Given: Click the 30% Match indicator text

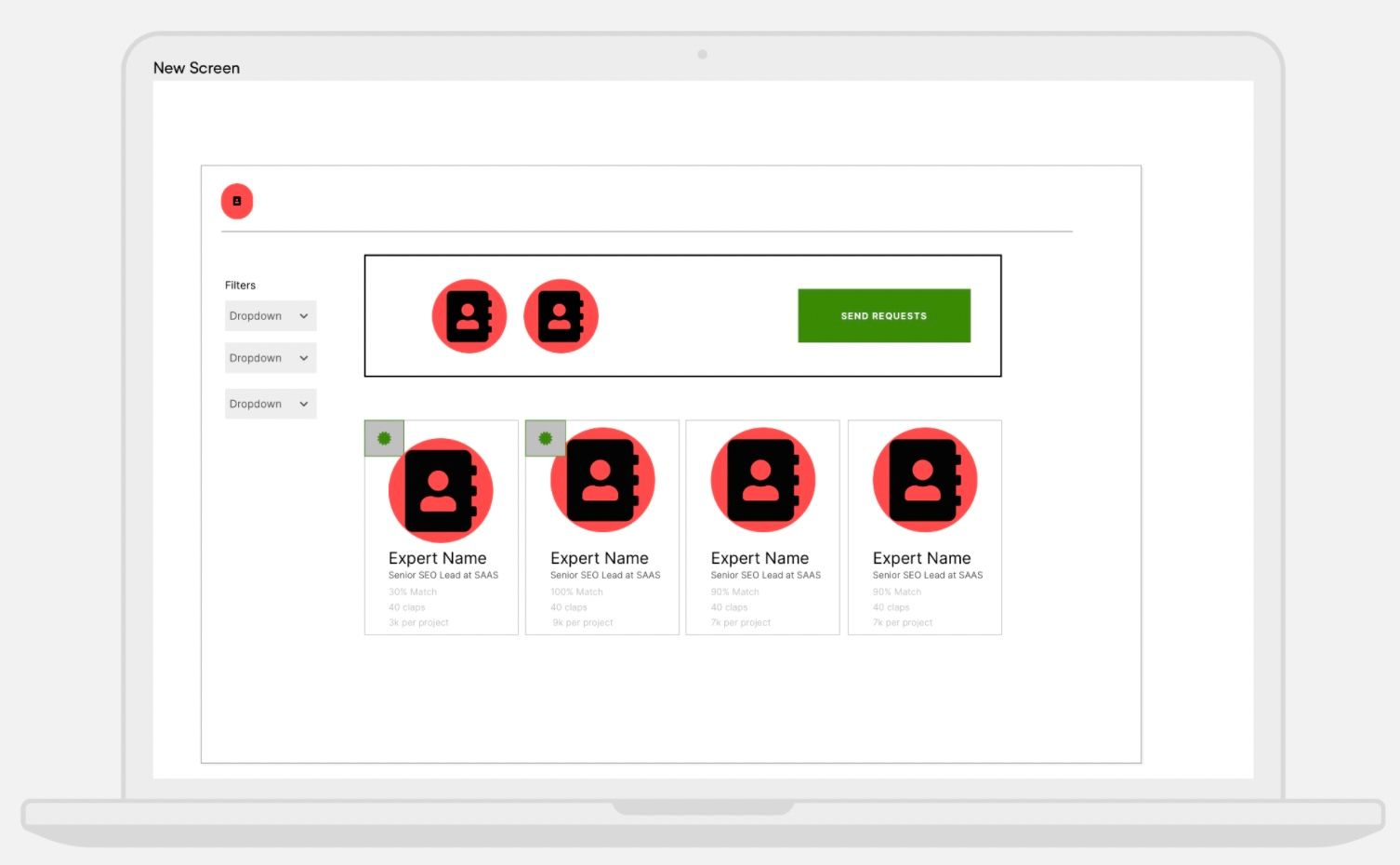Looking at the screenshot, I should (412, 591).
